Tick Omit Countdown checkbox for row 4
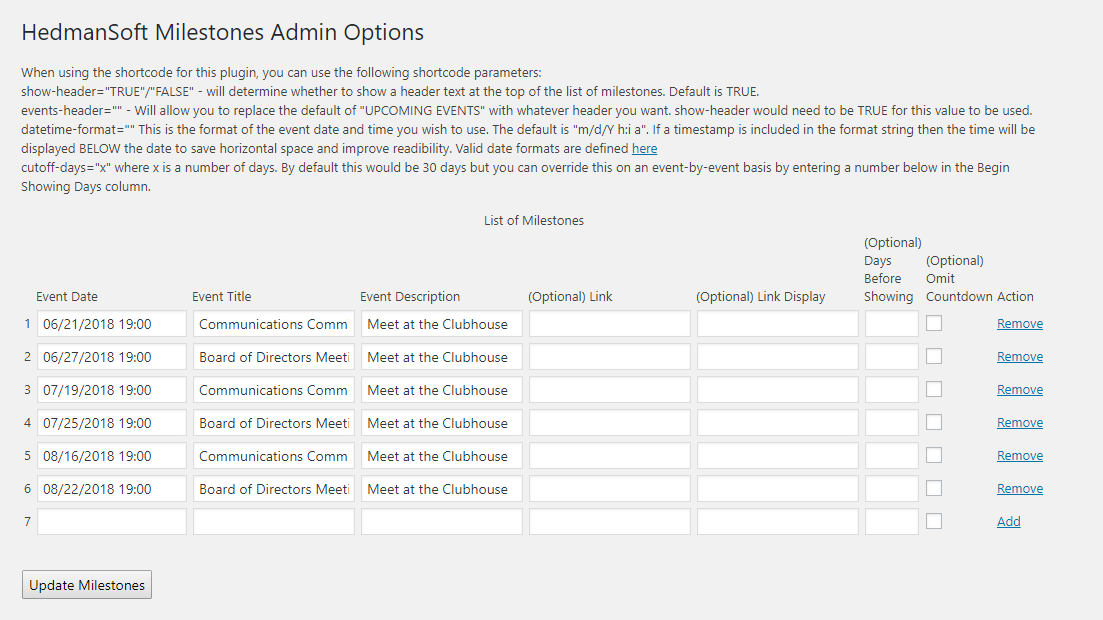 (x=933, y=422)
